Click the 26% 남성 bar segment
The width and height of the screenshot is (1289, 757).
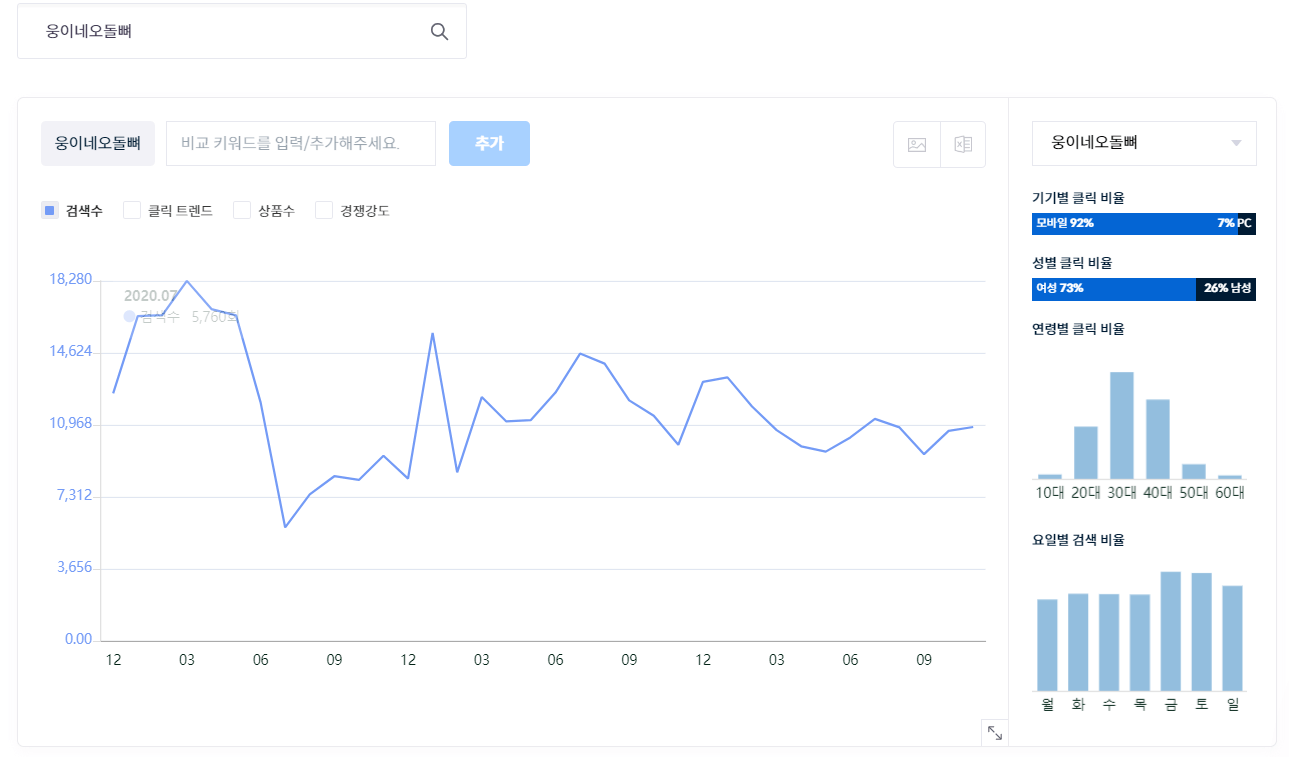(x=1226, y=288)
